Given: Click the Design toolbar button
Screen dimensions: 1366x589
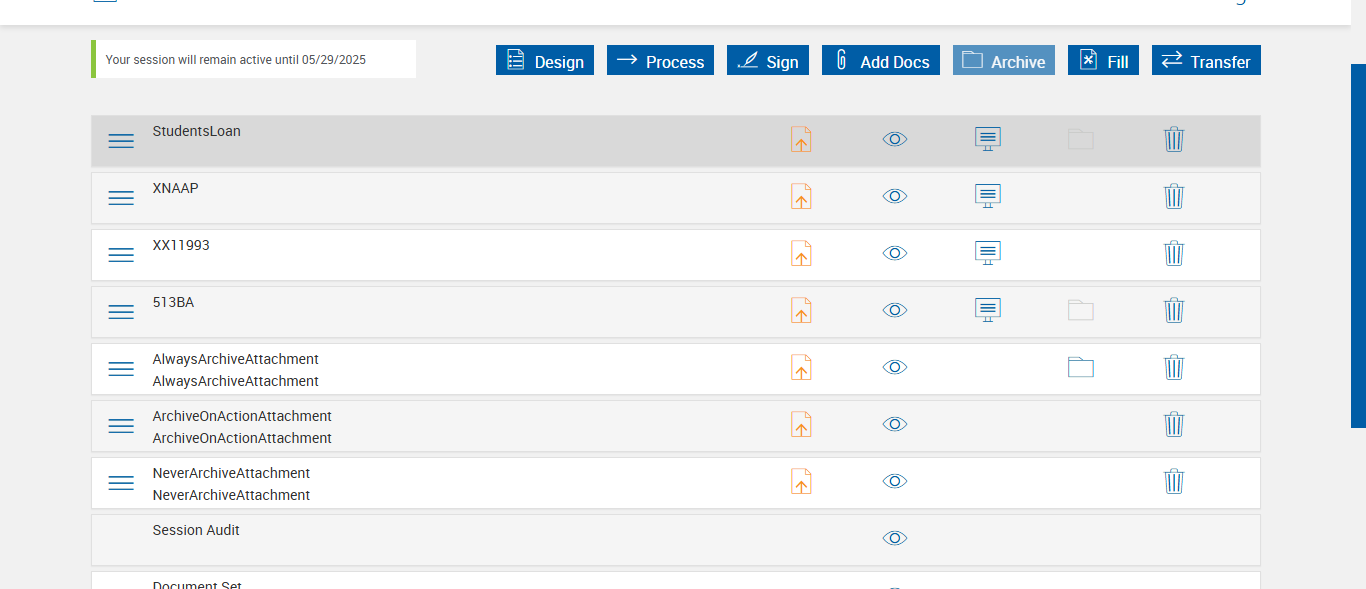Looking at the screenshot, I should point(545,61).
